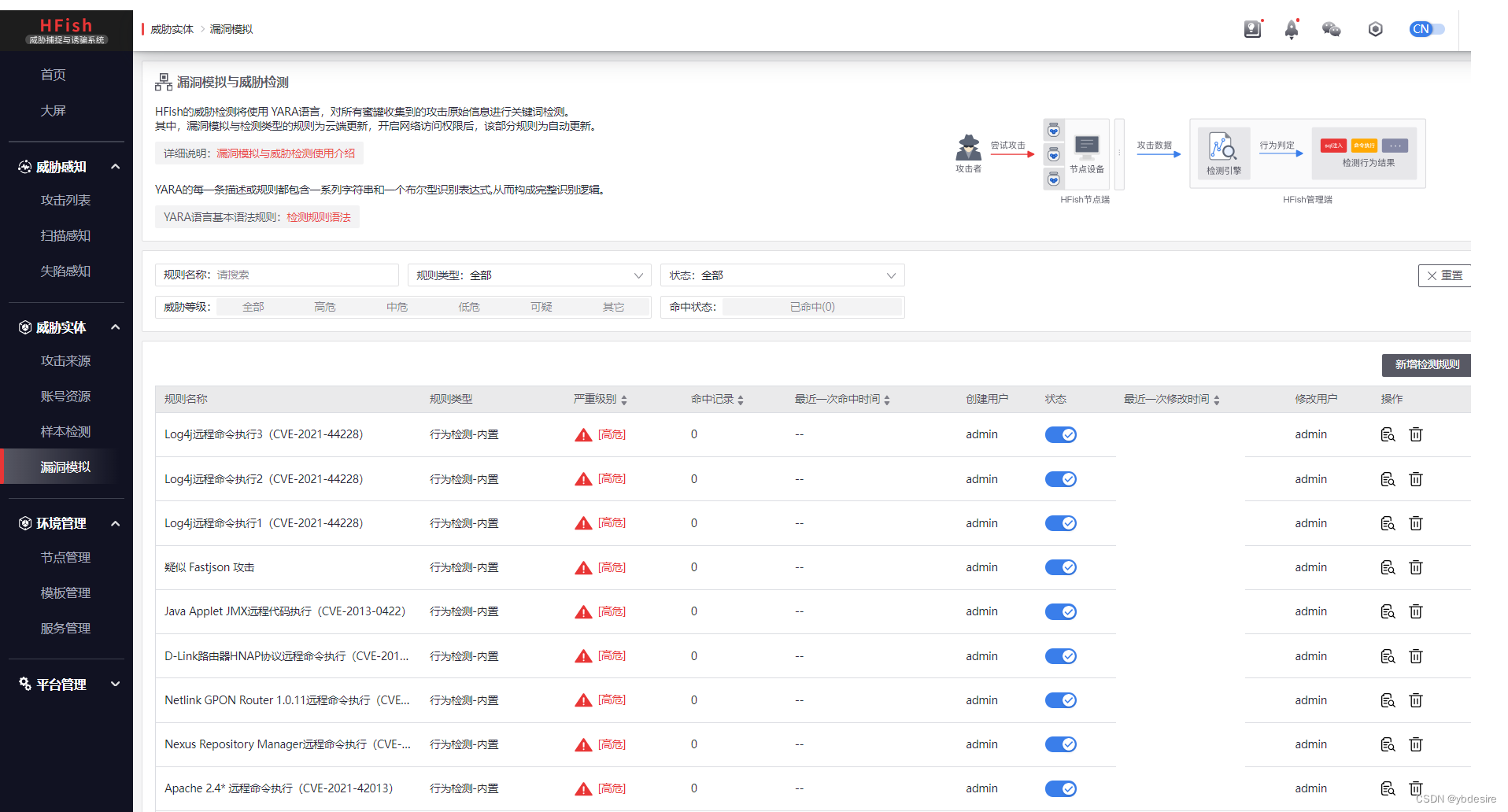1508x812 pixels.
Task: Delete the Nexus Repository Manager rule
Action: pos(1415,744)
